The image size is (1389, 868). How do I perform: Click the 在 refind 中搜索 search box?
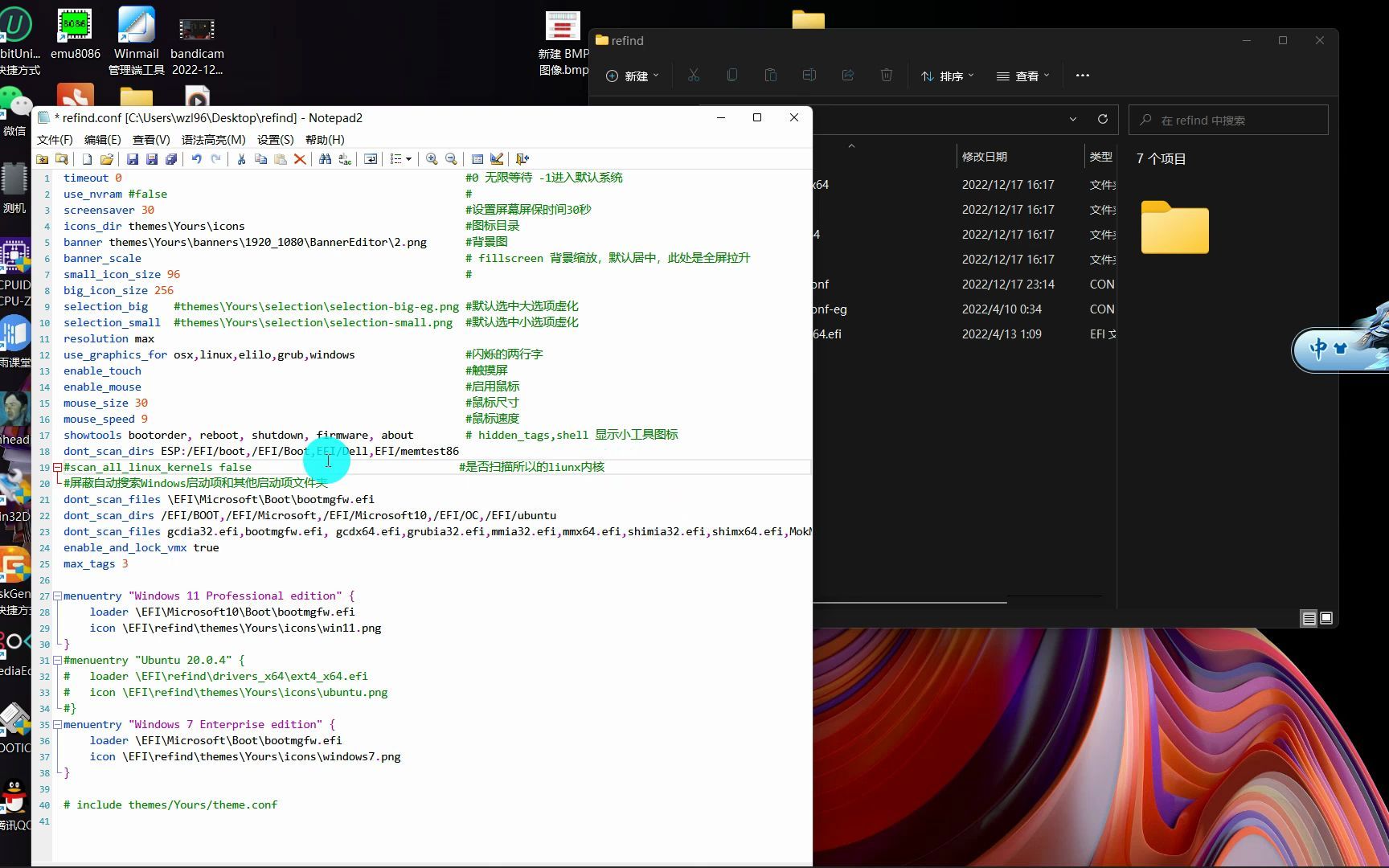[x=1228, y=120]
